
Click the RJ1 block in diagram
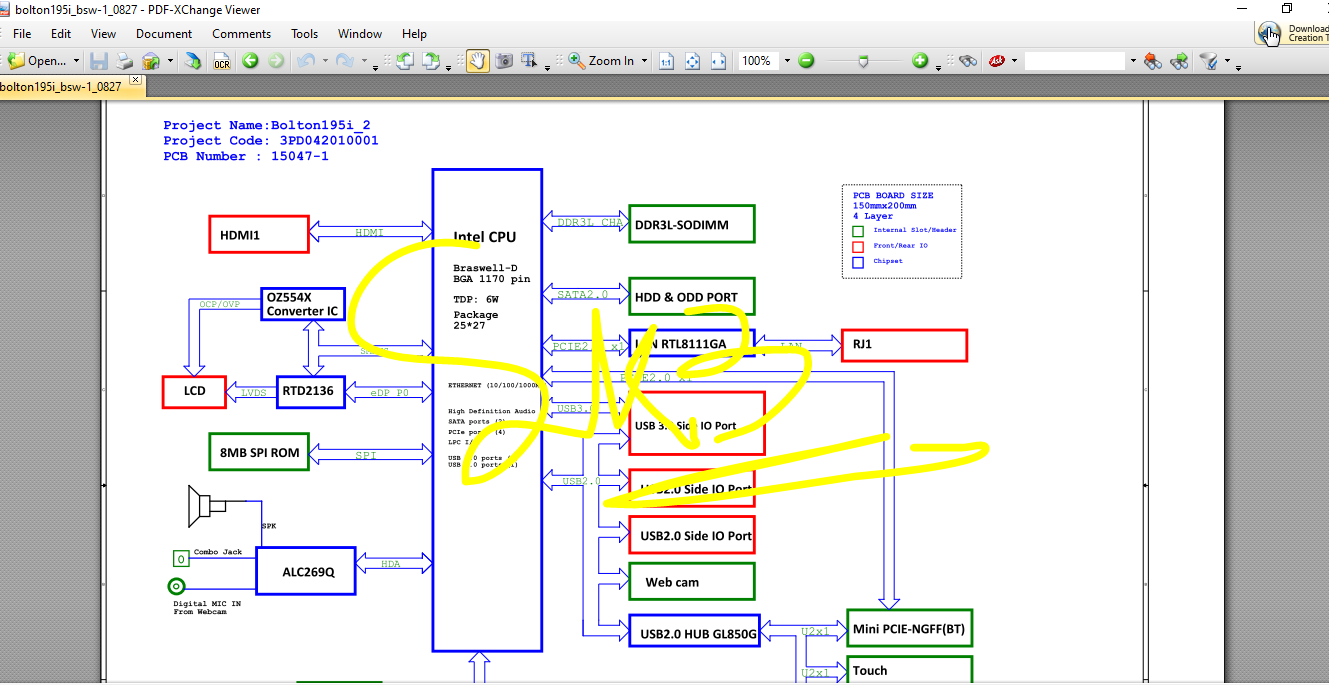pos(904,345)
